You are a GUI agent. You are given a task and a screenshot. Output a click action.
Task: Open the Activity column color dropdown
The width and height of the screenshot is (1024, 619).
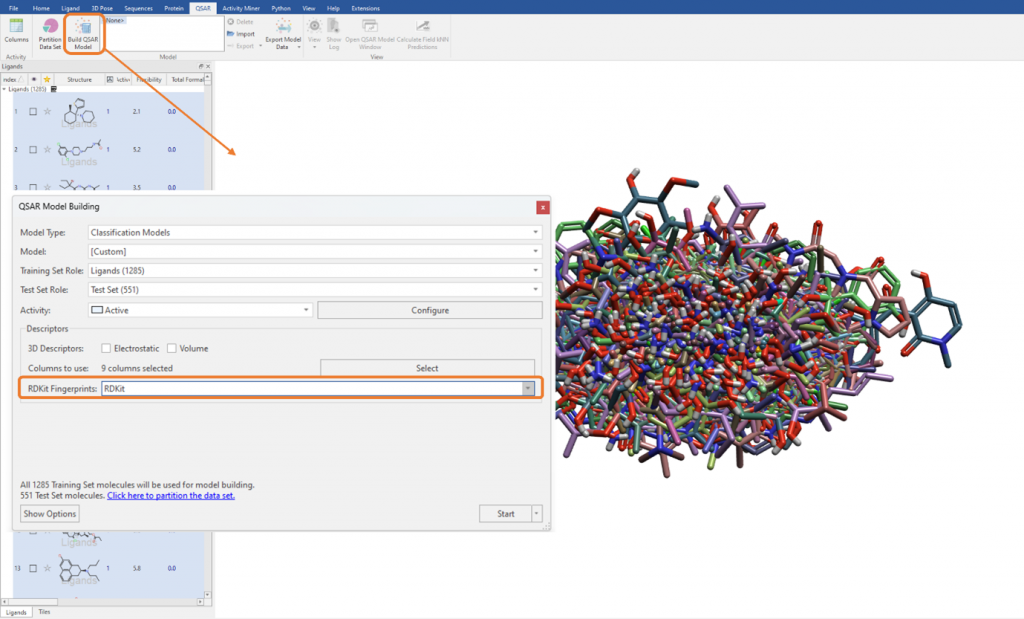pos(200,310)
